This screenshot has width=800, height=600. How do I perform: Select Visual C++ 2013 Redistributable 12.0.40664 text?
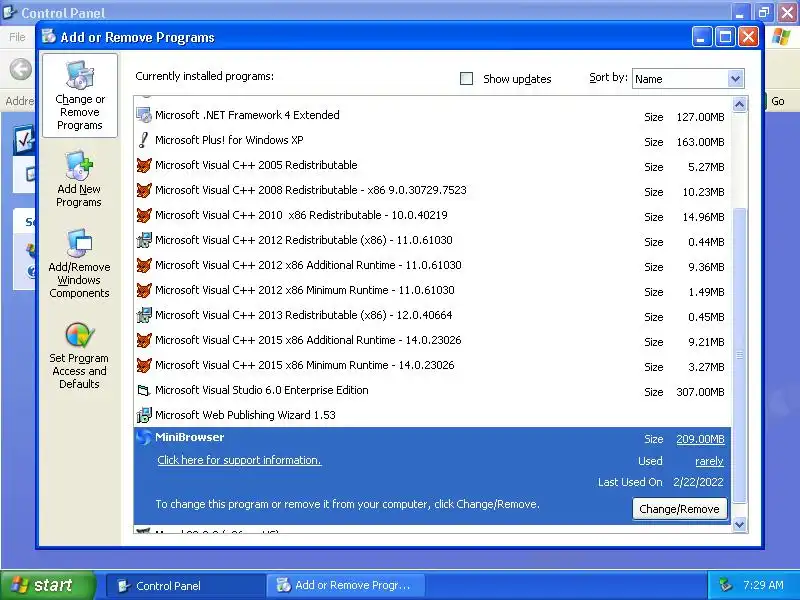click(304, 315)
